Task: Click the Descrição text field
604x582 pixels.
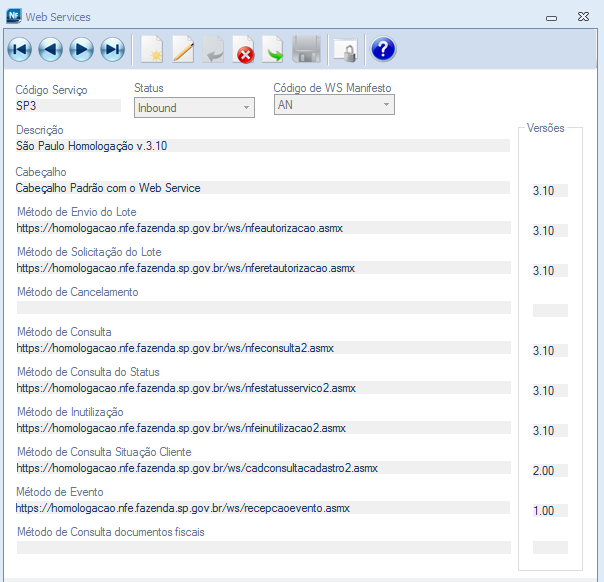Action: pos(262,146)
